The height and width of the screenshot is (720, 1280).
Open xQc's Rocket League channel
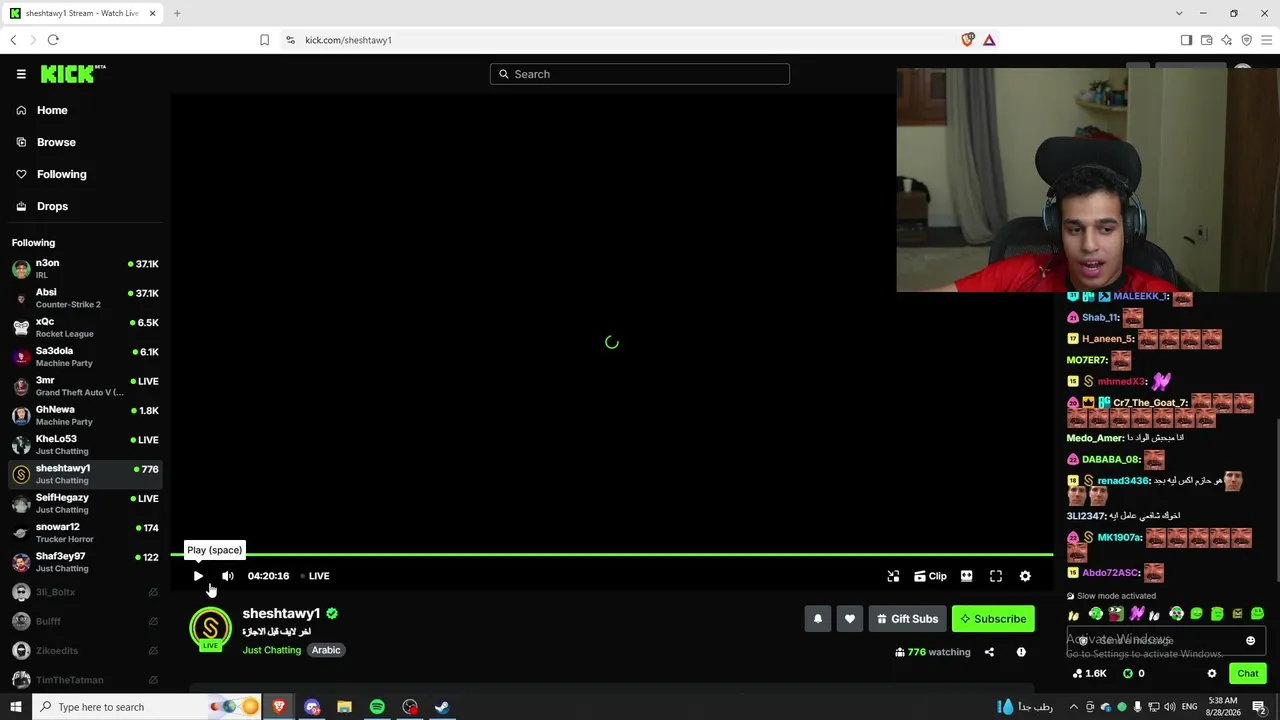85,327
